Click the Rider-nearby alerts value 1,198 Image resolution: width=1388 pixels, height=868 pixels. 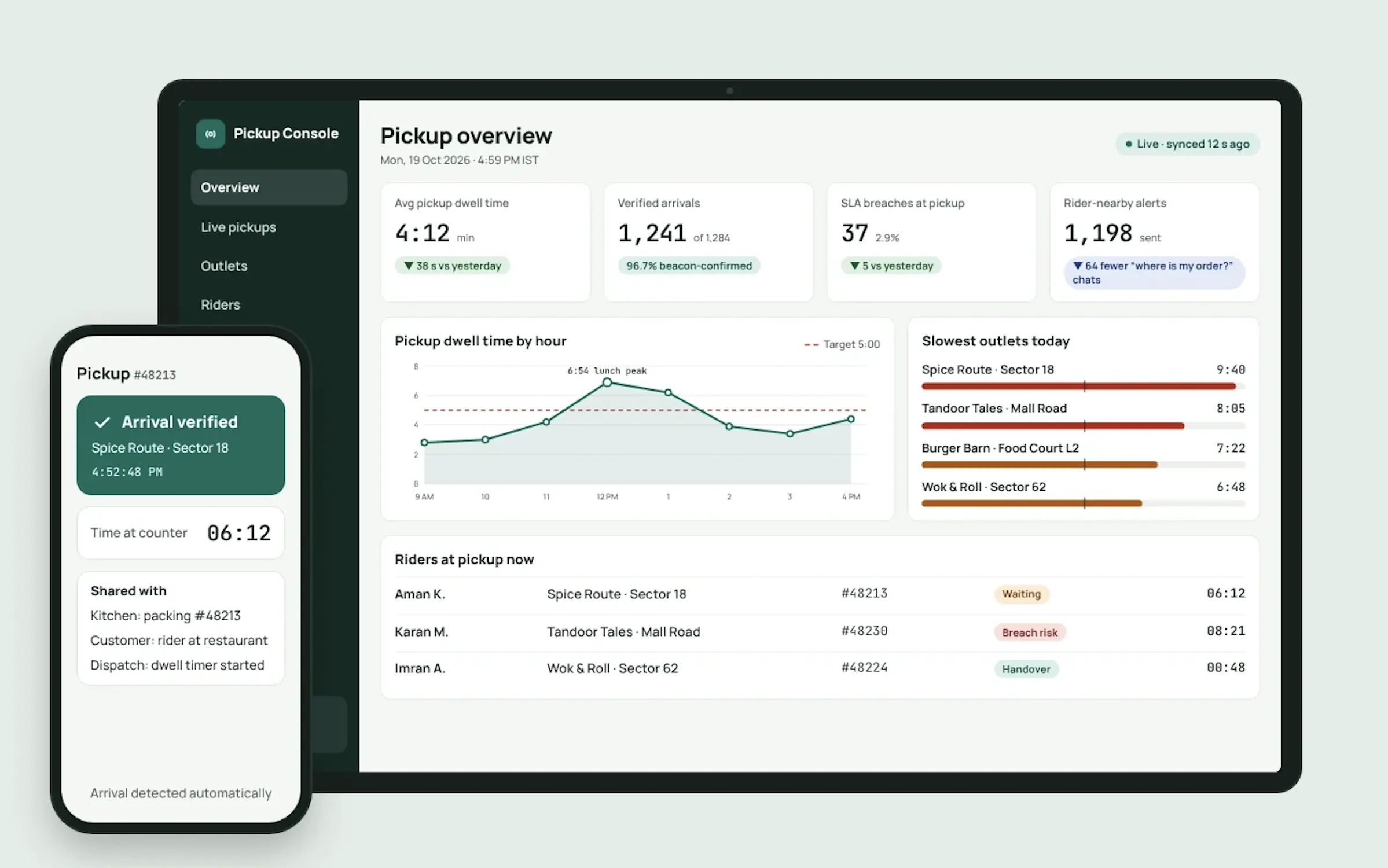pyautogui.click(x=1098, y=233)
